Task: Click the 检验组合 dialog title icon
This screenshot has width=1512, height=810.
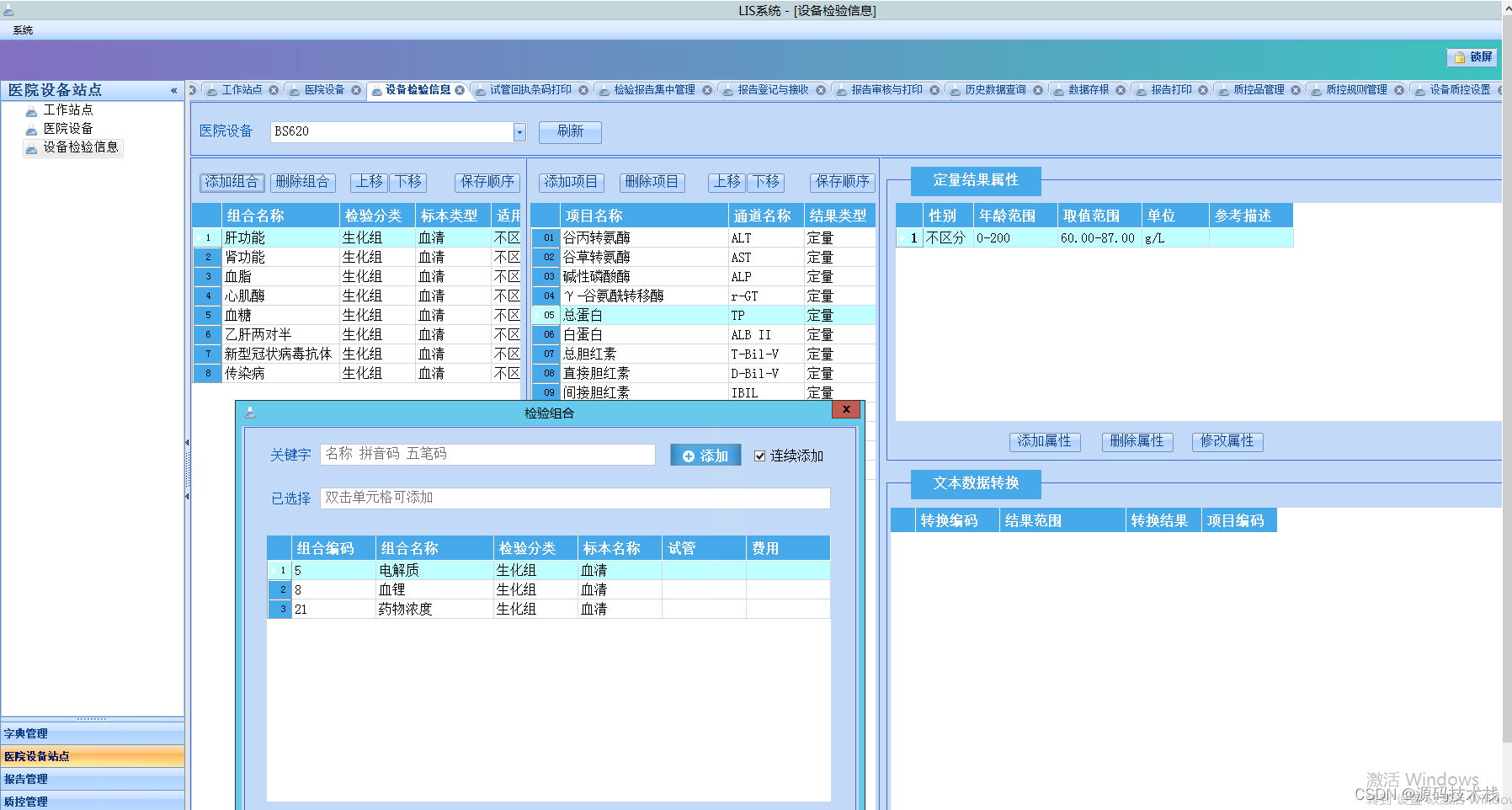Action: coord(250,413)
